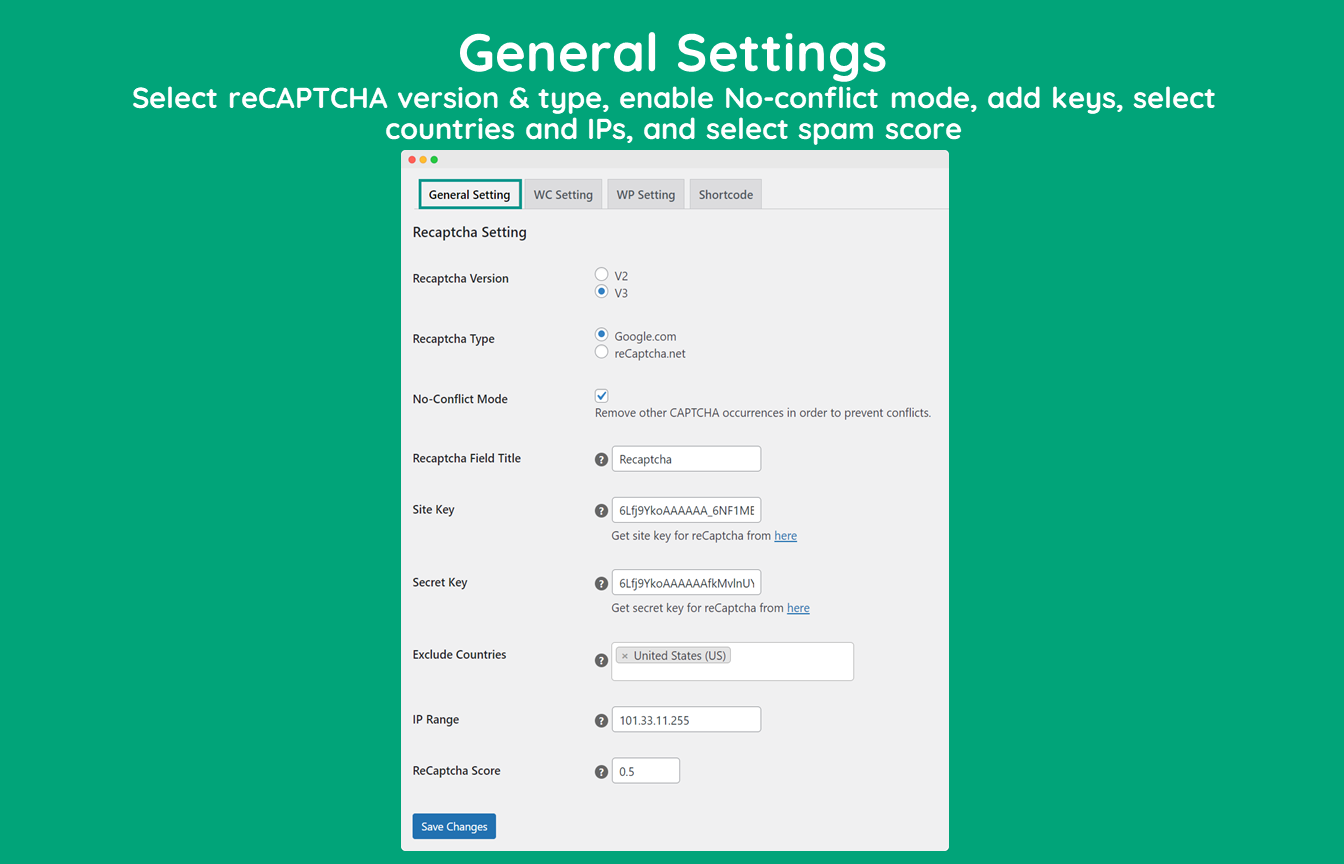Select the V2 recaptcha version
The image size is (1344, 864).
(x=602, y=274)
